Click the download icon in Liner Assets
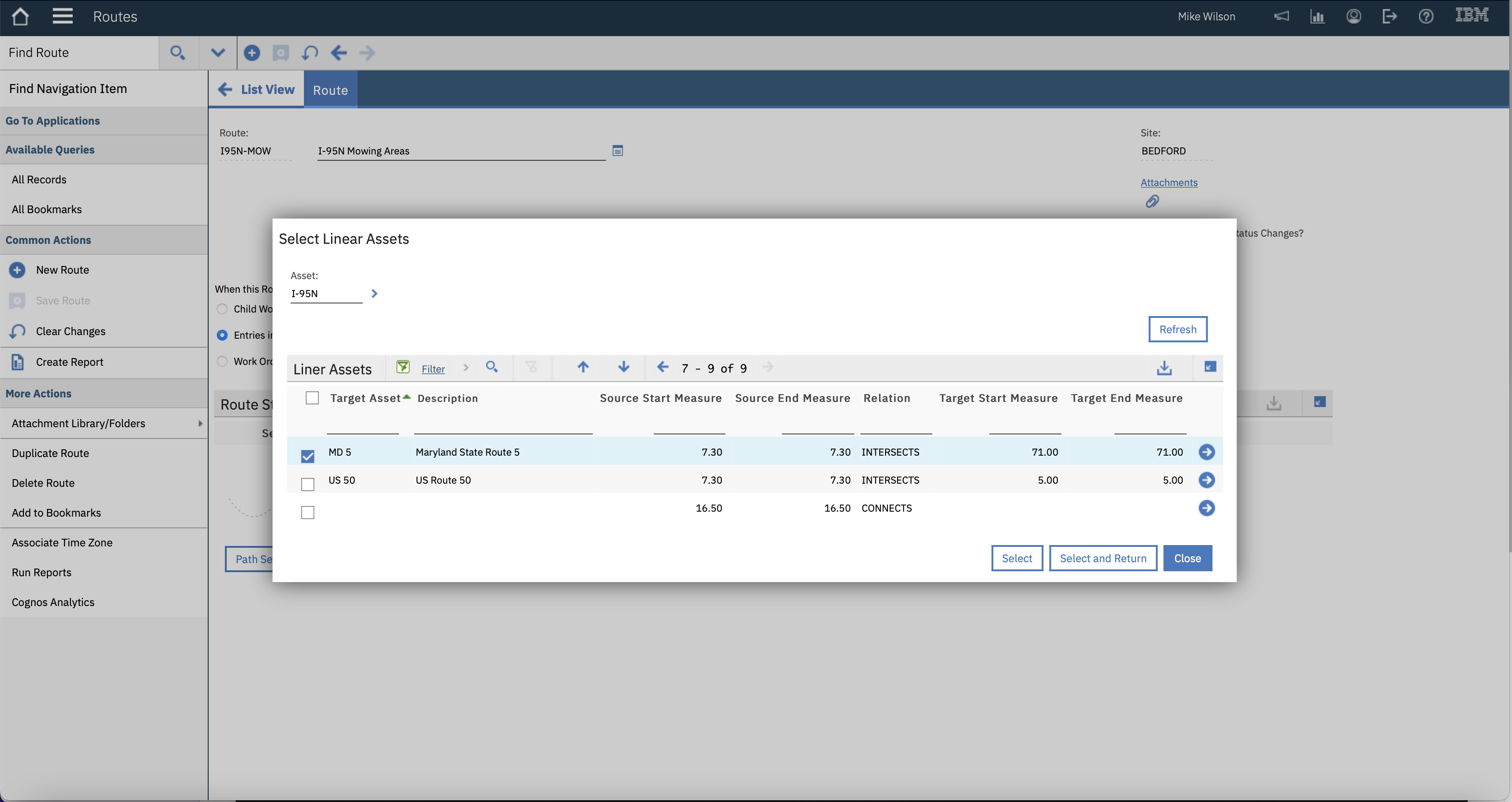 1165,368
